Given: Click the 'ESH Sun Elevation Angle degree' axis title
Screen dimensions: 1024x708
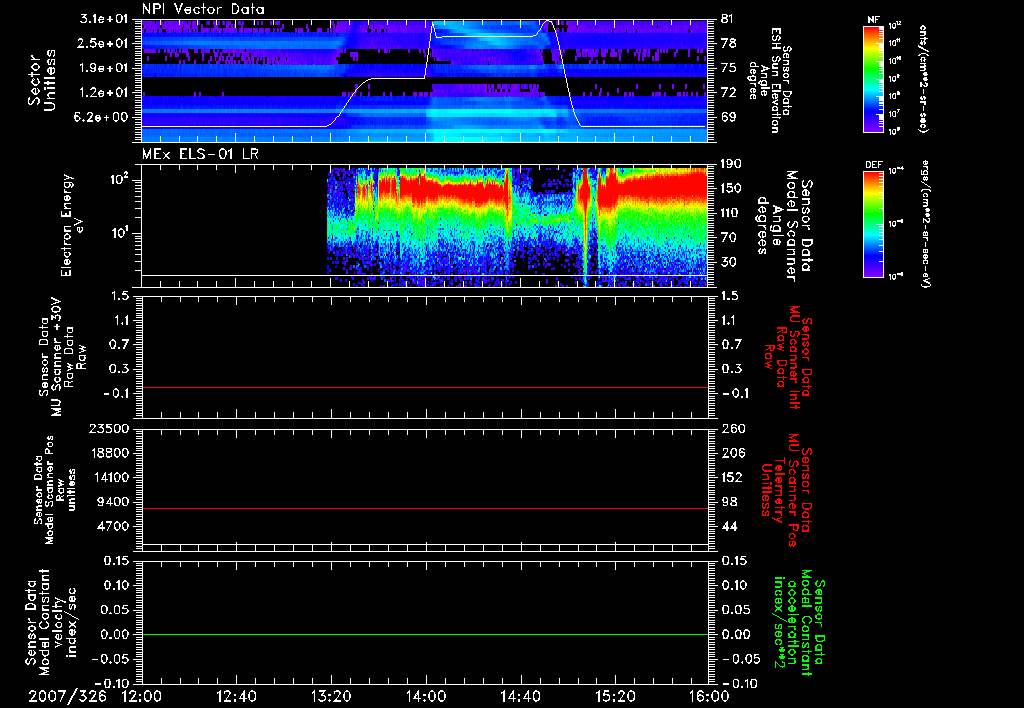Looking at the screenshot, I should coord(769,80).
